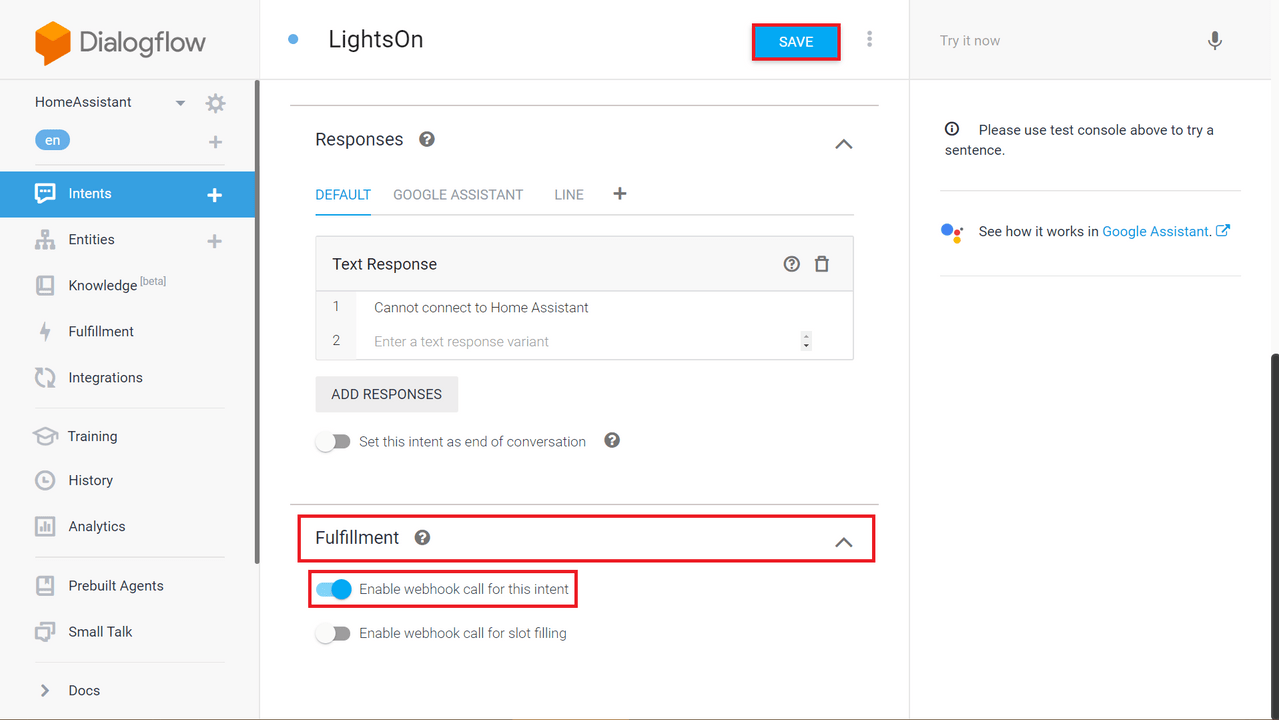1279x720 pixels.
Task: Click the Google Assistant colored dots icon
Action: tap(952, 233)
